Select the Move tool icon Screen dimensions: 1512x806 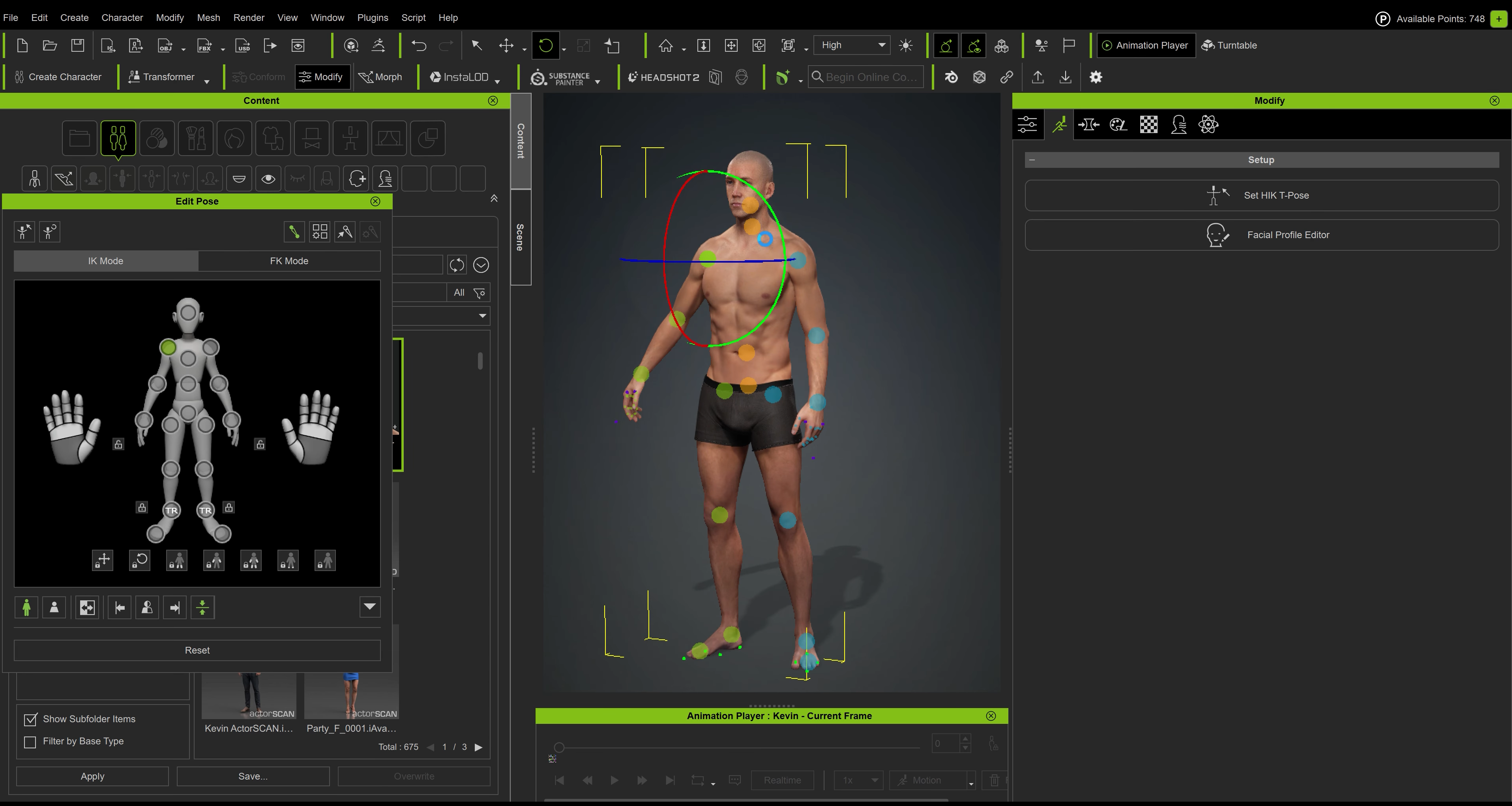pos(506,45)
